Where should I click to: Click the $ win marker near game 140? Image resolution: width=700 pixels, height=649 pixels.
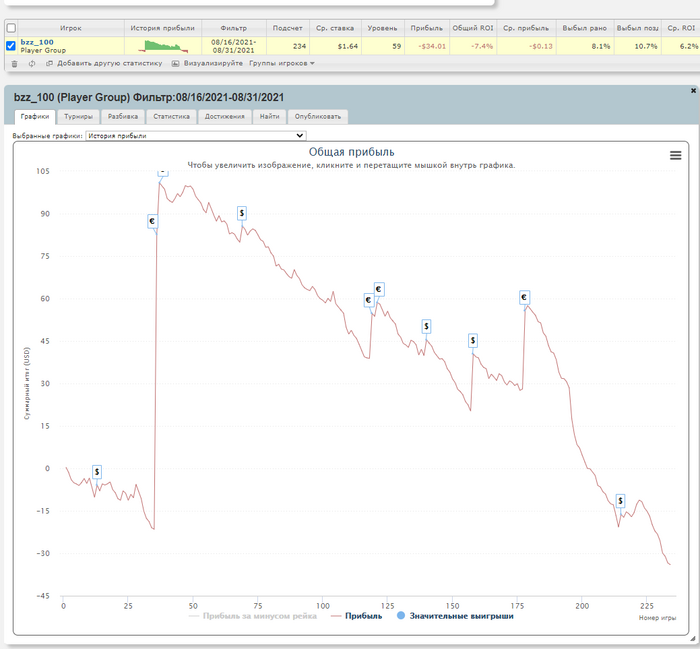(426, 327)
